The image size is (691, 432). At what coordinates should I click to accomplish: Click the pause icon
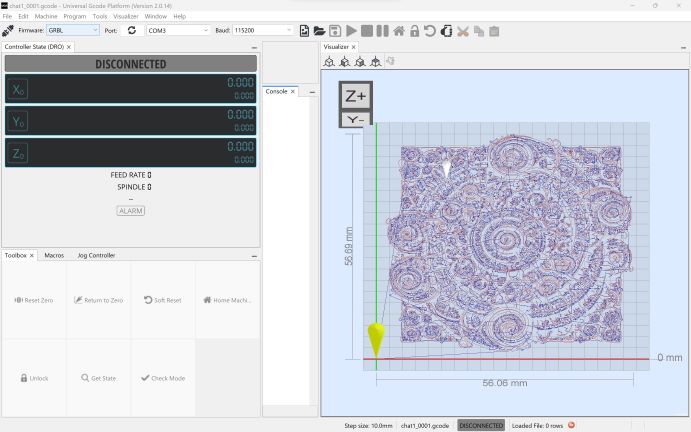coord(383,31)
